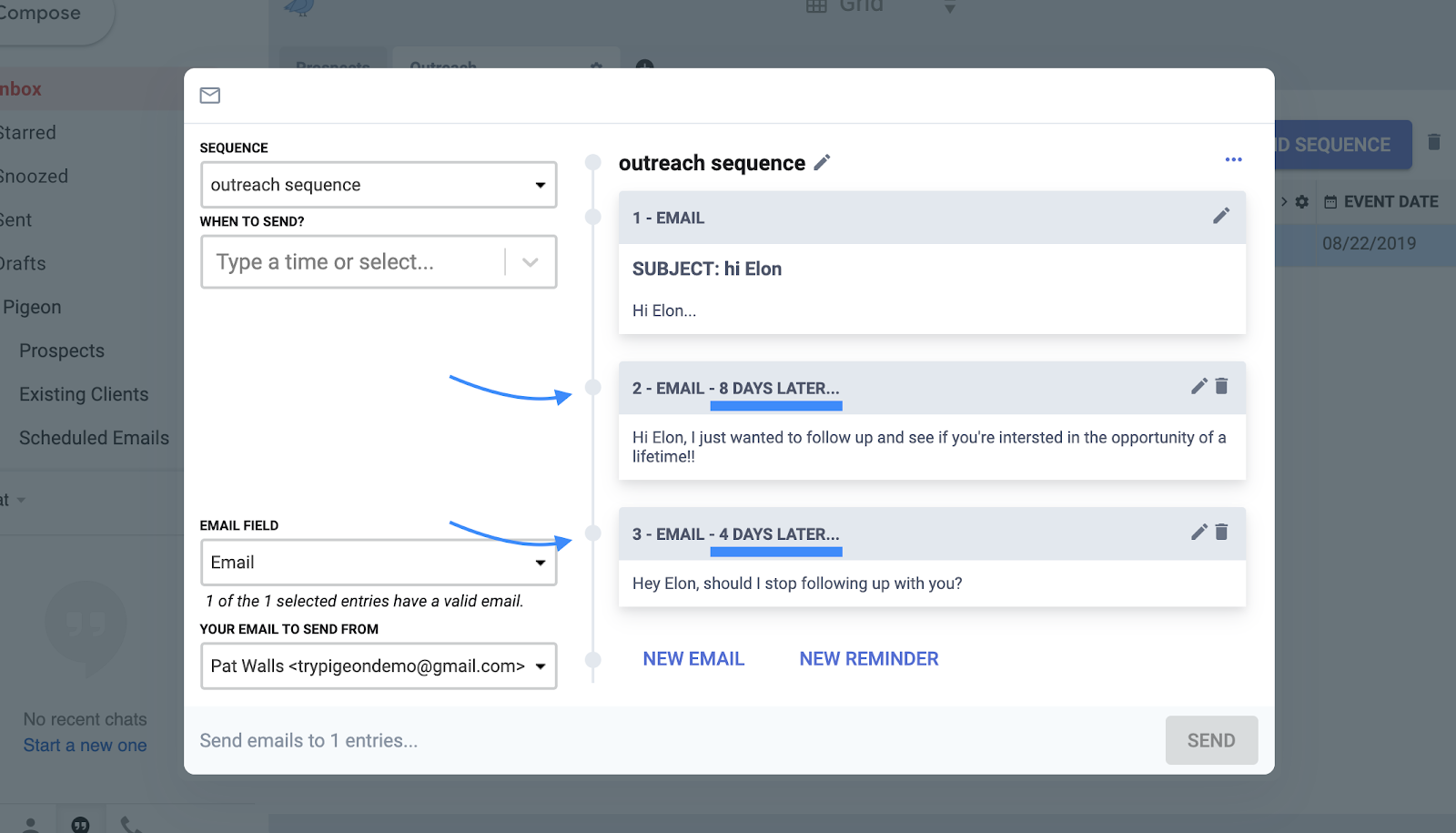Delete the 8 days later email step

click(x=1222, y=386)
